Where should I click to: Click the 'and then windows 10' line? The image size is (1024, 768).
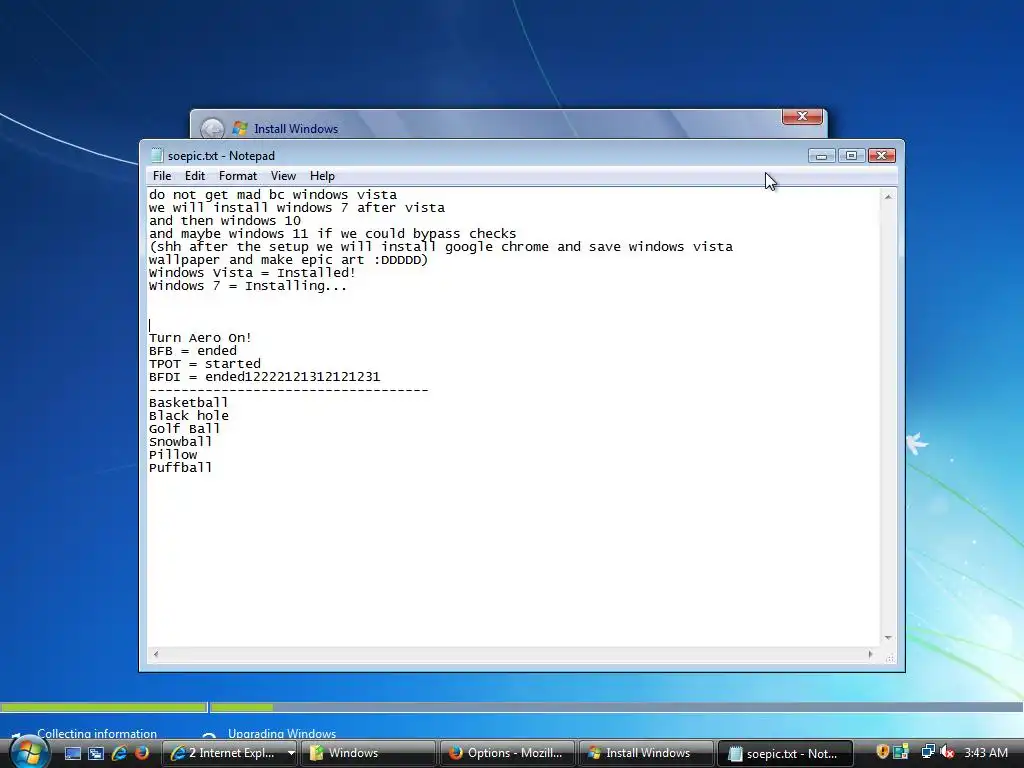click(225, 221)
